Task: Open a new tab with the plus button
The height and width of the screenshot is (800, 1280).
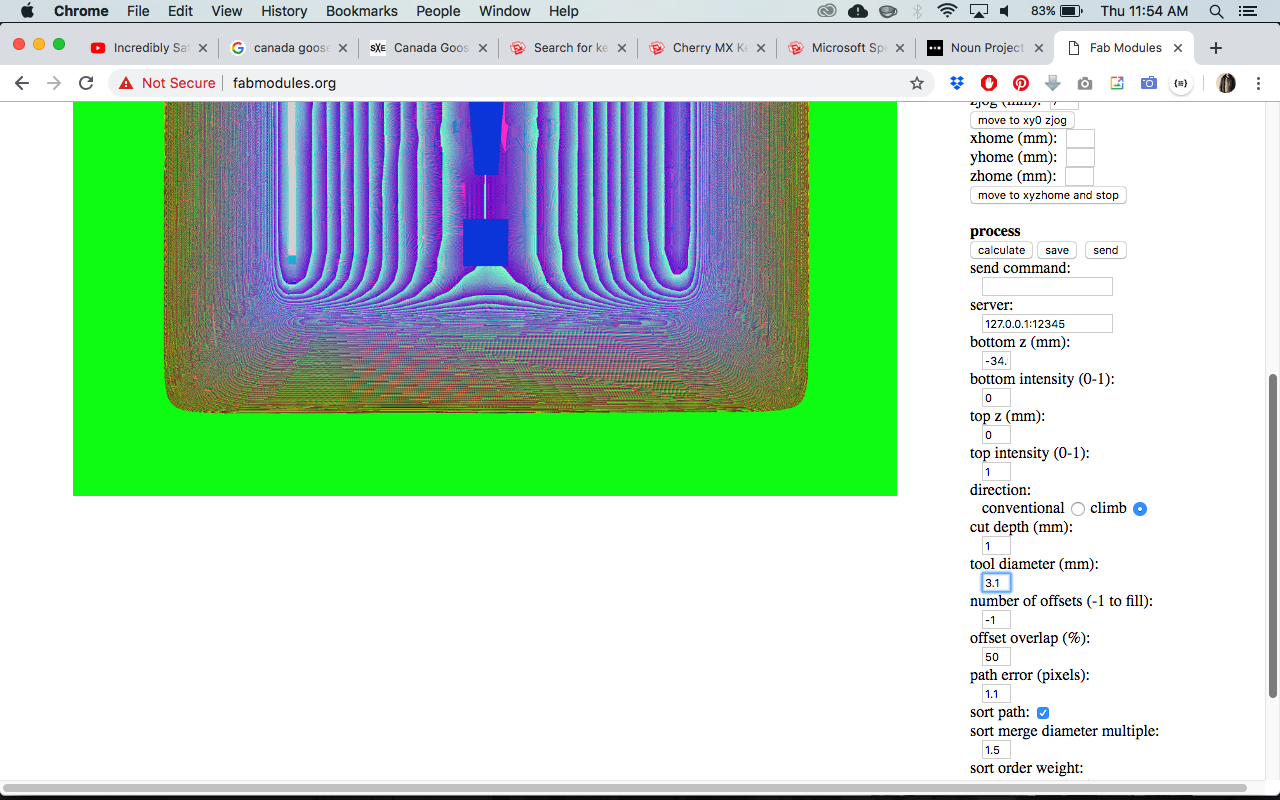Action: pos(1215,48)
